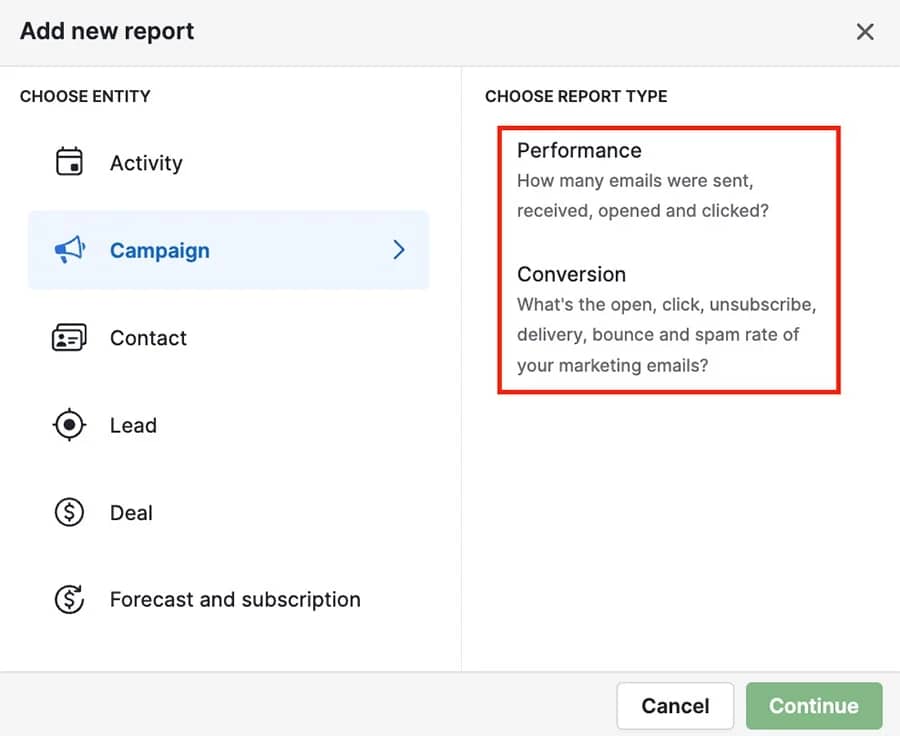Click the Lead target icon

click(69, 424)
